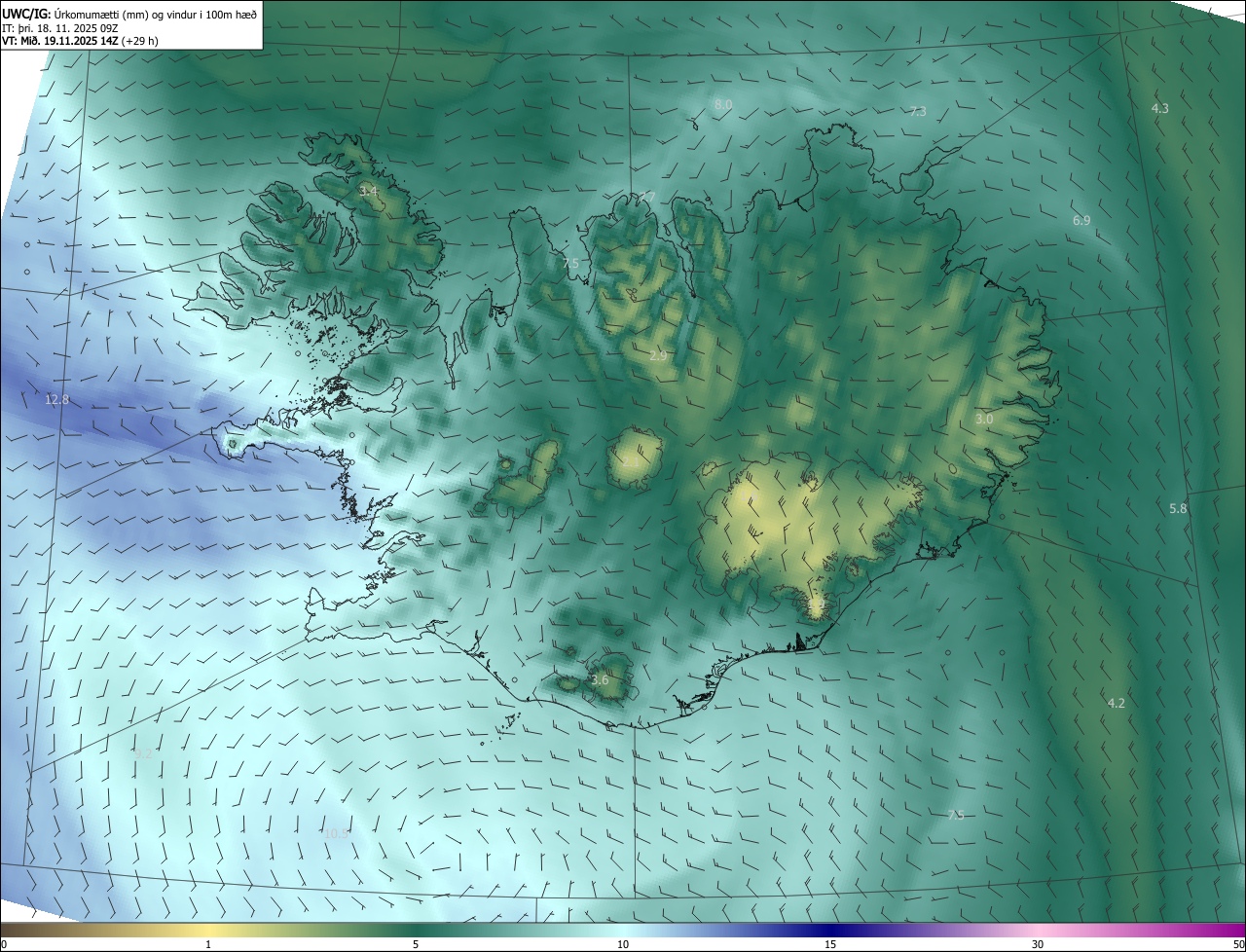
Task: Click the 3.4 label on the Westfjords
Action: pyautogui.click(x=368, y=192)
